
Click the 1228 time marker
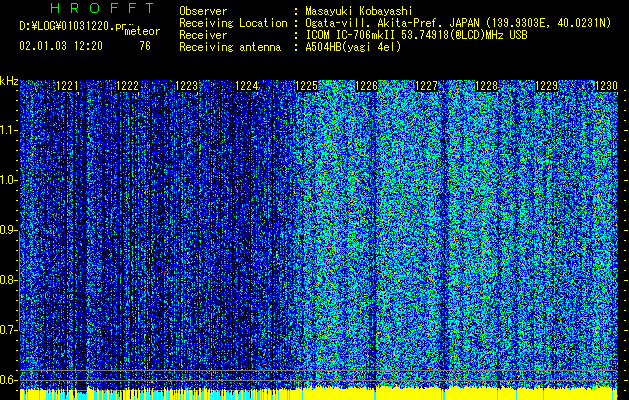click(x=487, y=86)
